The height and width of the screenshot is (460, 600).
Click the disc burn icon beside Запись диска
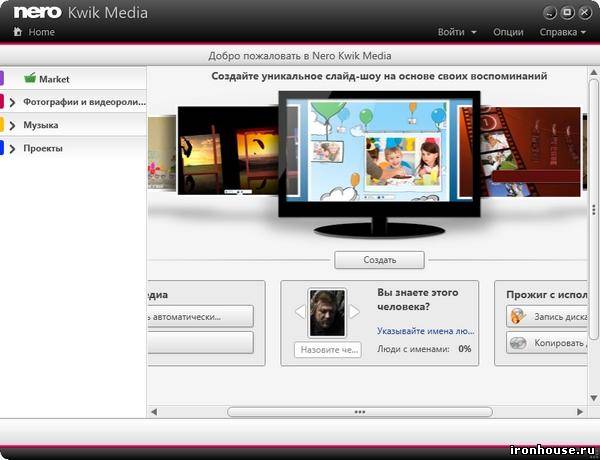[519, 316]
